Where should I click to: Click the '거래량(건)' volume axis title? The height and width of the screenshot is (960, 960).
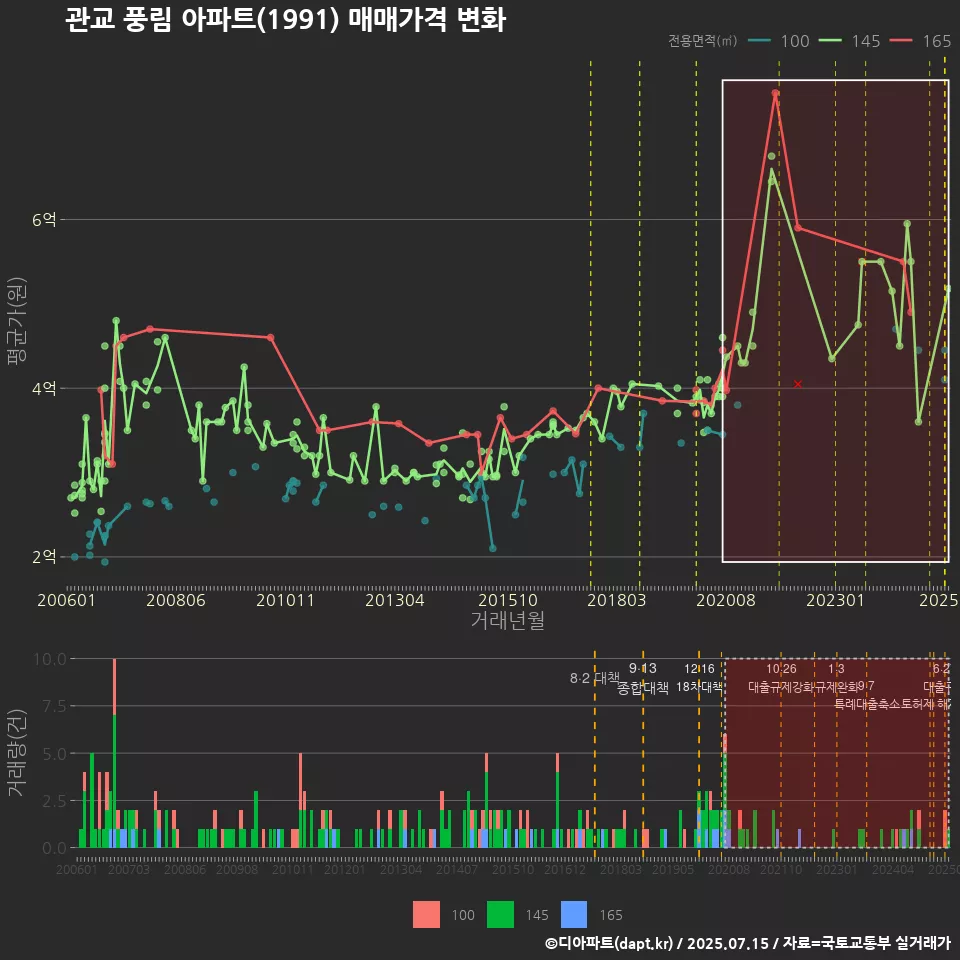17,753
